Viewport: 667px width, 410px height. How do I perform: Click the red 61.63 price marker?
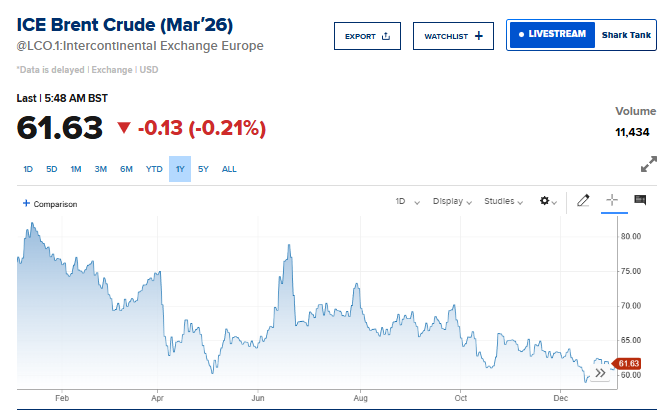628,363
